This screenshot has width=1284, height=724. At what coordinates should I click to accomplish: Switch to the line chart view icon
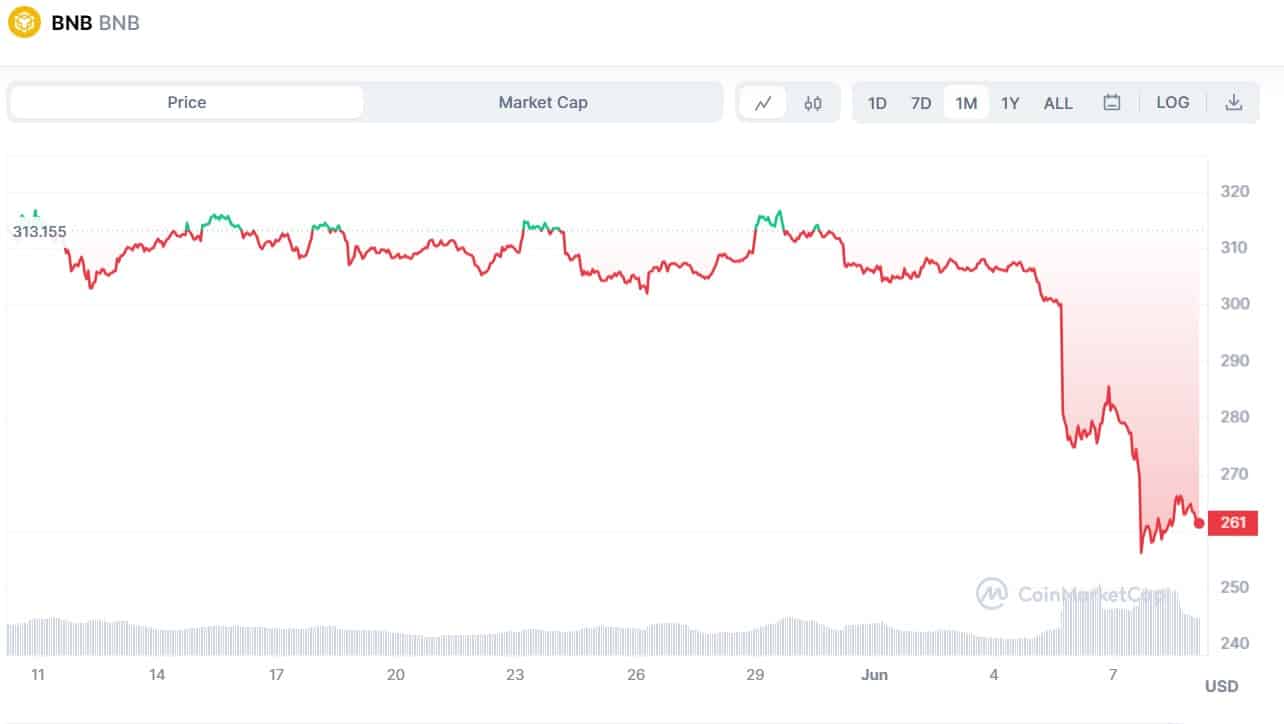click(763, 103)
